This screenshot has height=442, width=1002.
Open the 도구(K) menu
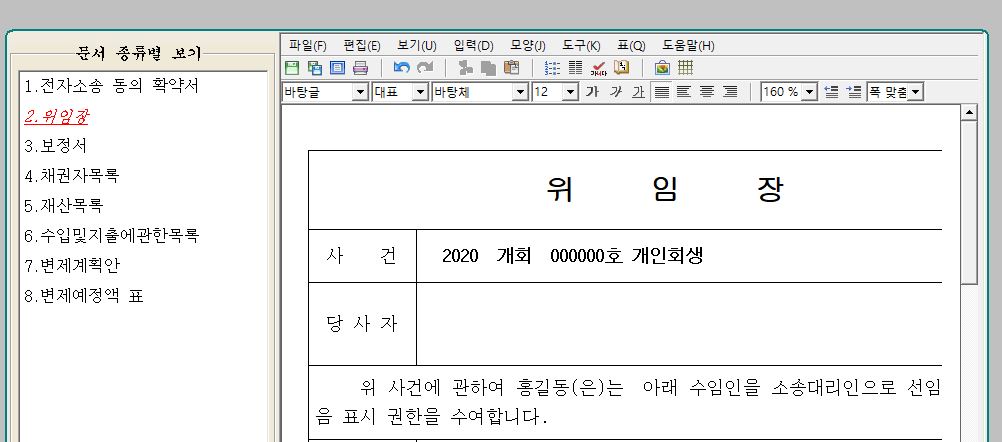[x=582, y=45]
